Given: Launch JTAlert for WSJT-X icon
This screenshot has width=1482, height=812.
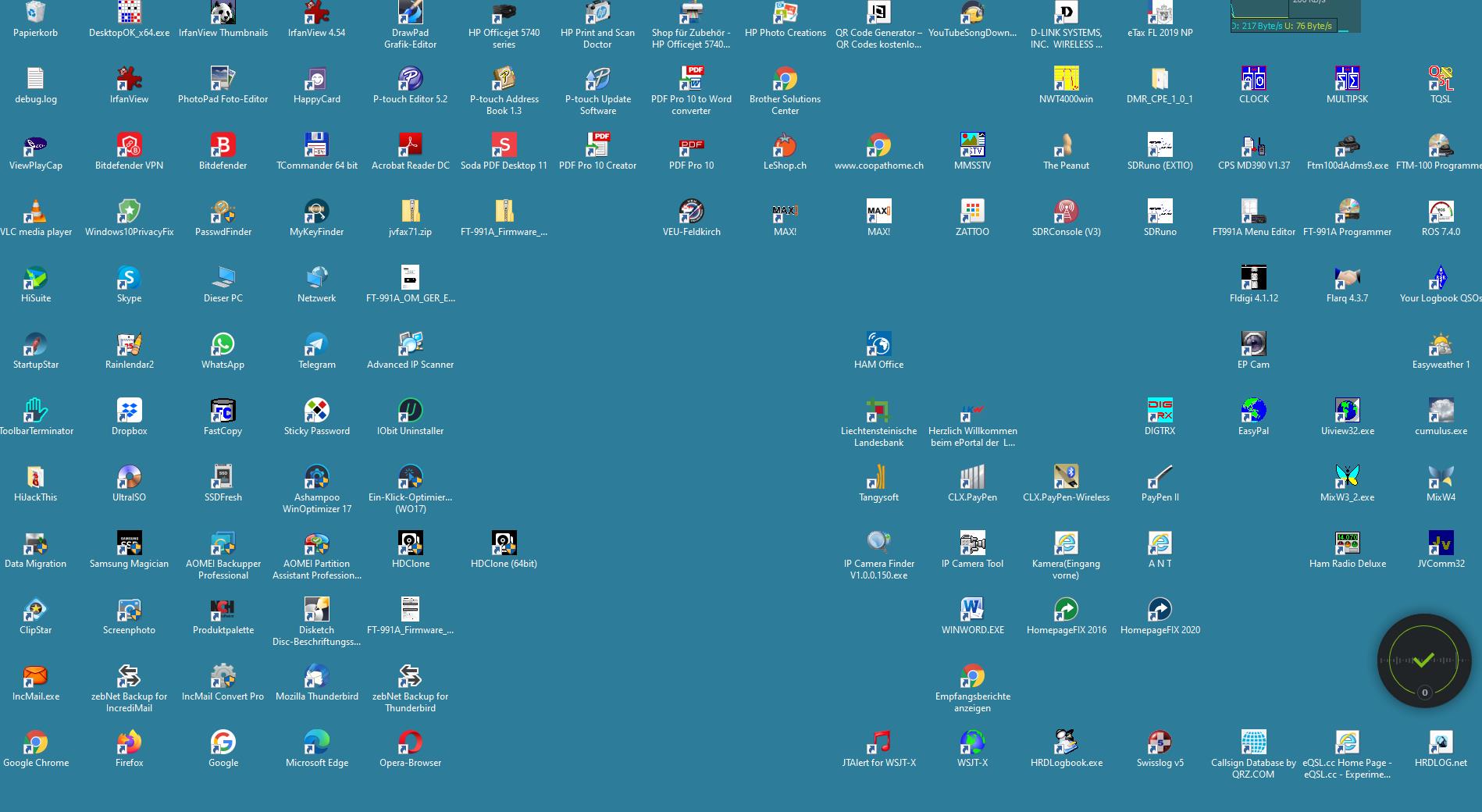Looking at the screenshot, I should pos(879,743).
